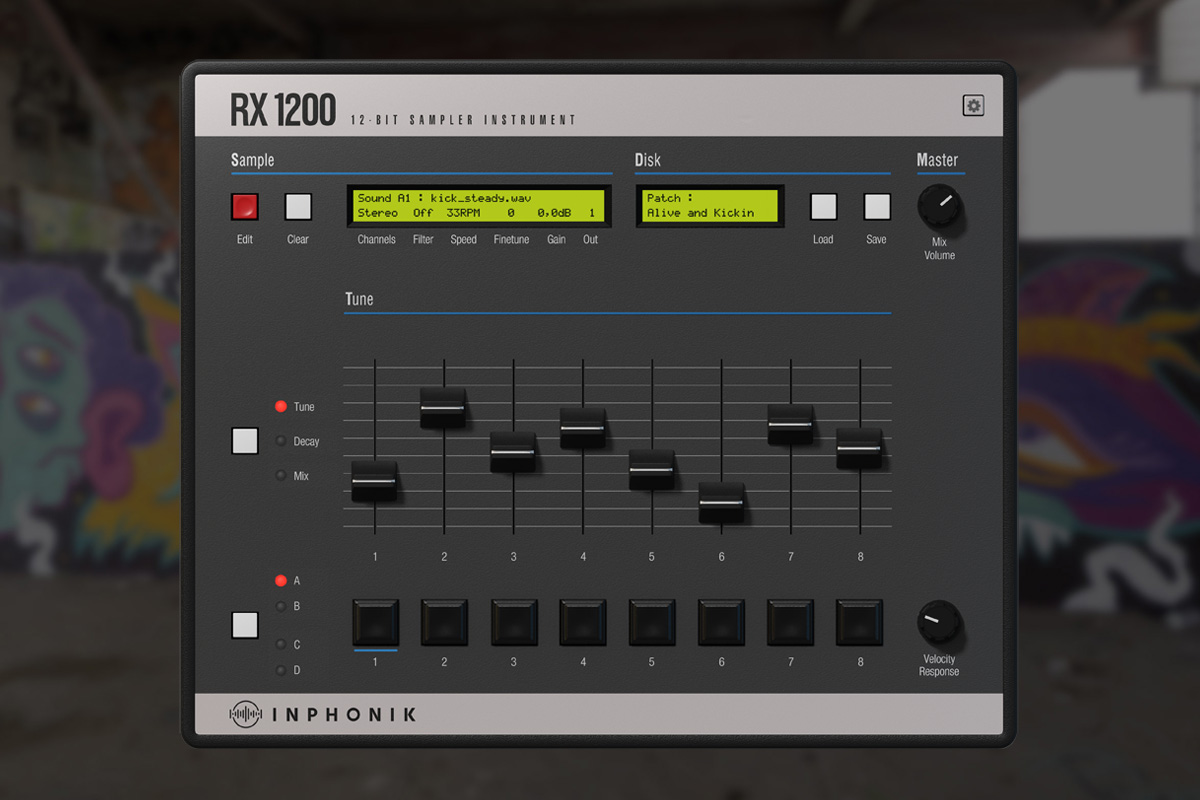Screen dimensions: 1200x800
Task: Click the Patch LCD display
Action: (x=709, y=206)
